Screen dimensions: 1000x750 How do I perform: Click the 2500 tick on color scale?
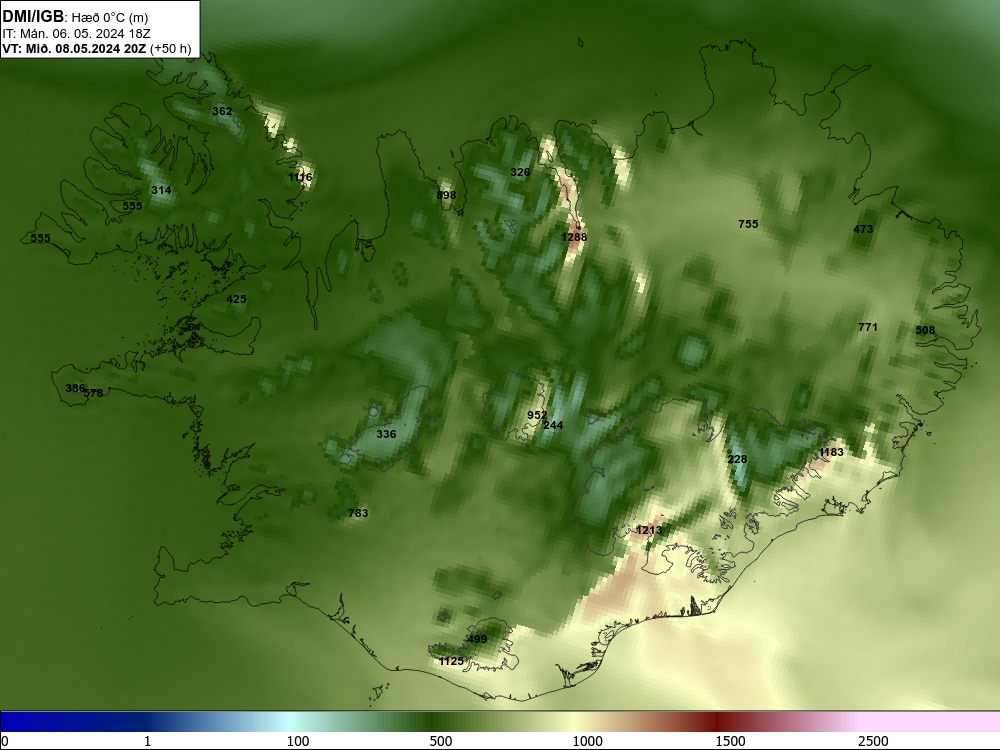(873, 741)
